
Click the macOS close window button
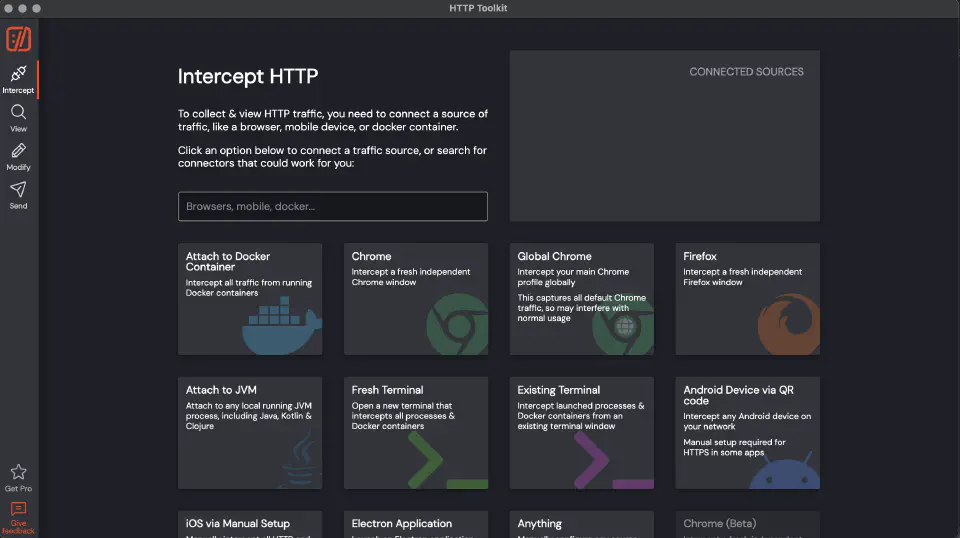[9, 9]
